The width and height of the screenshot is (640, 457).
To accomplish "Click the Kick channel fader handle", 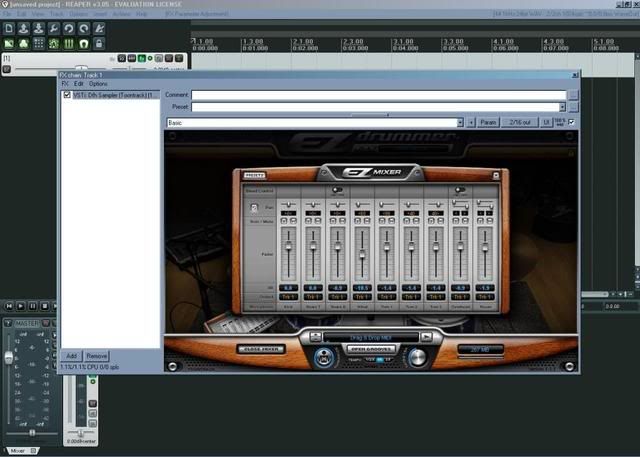I will [289, 246].
